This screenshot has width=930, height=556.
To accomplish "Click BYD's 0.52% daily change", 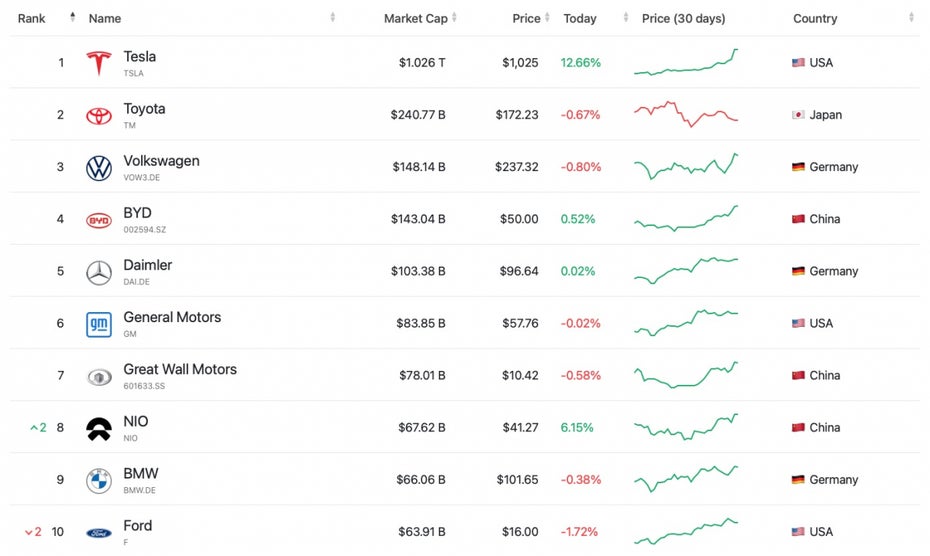I will [578, 219].
